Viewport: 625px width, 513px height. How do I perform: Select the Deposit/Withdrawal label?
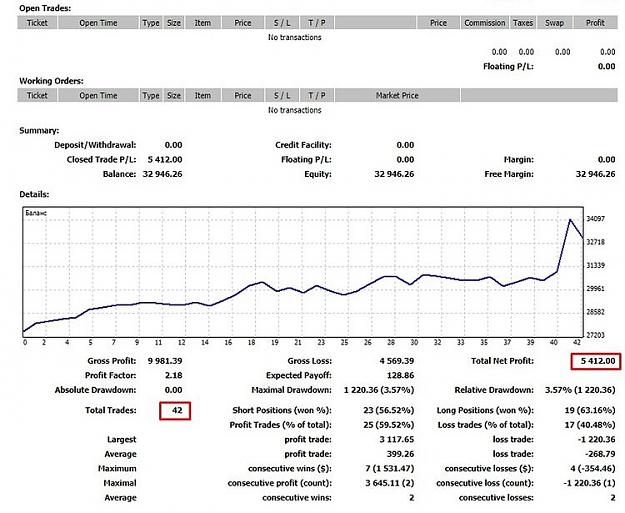click(95, 145)
